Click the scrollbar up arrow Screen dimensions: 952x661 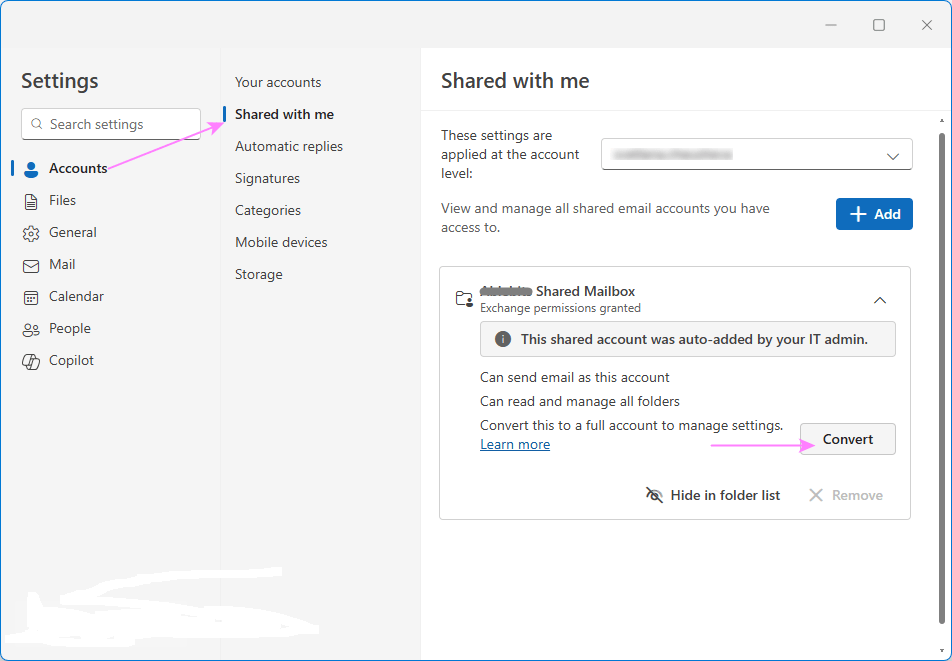pyautogui.click(x=942, y=120)
